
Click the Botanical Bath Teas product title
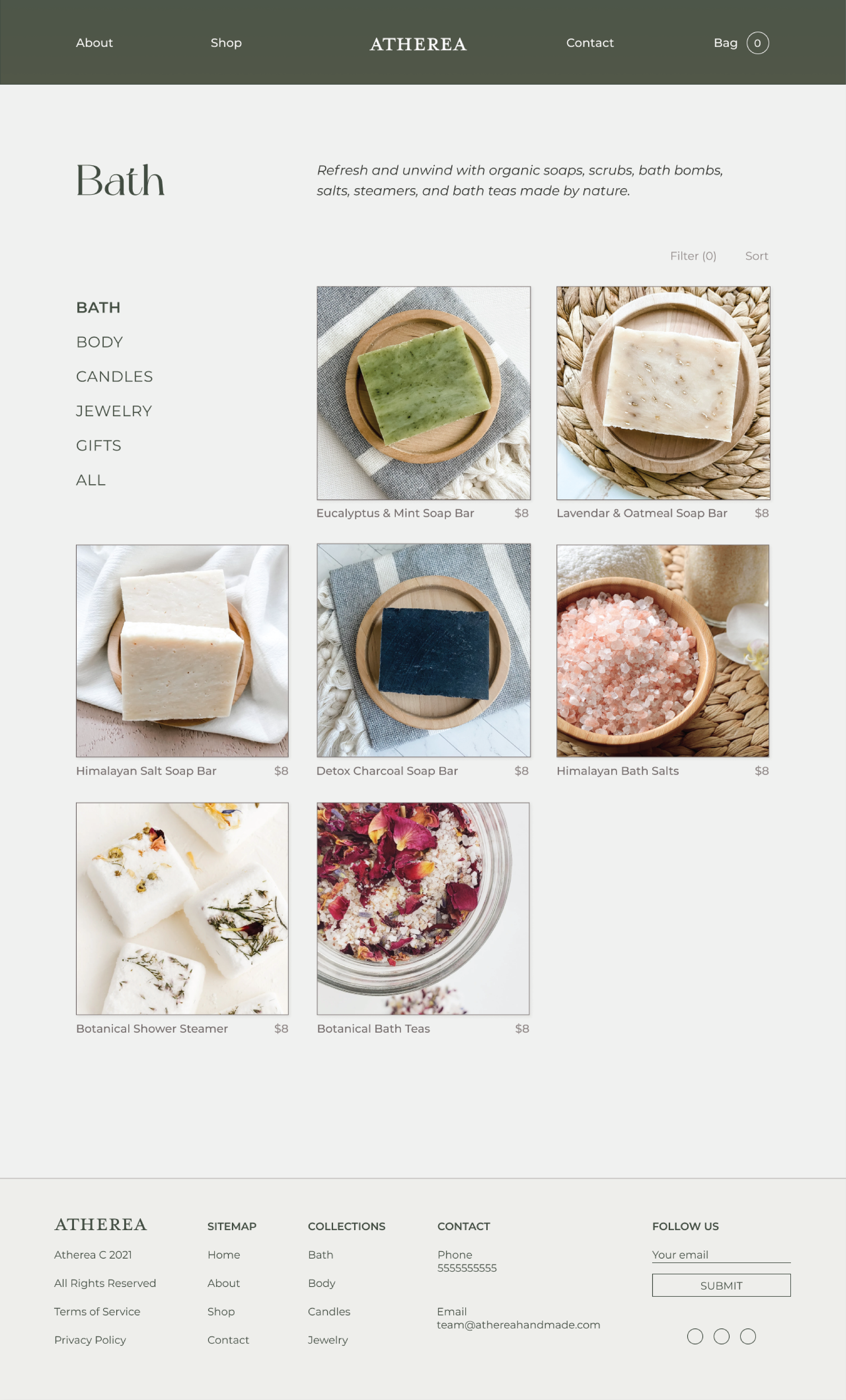(373, 1028)
